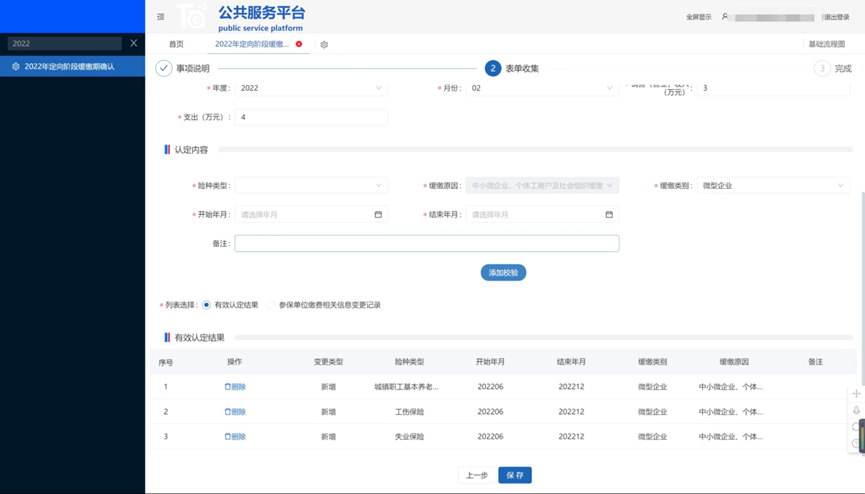865x494 pixels.
Task: Select 有效认定结果 radio option
Action: pyautogui.click(x=207, y=305)
